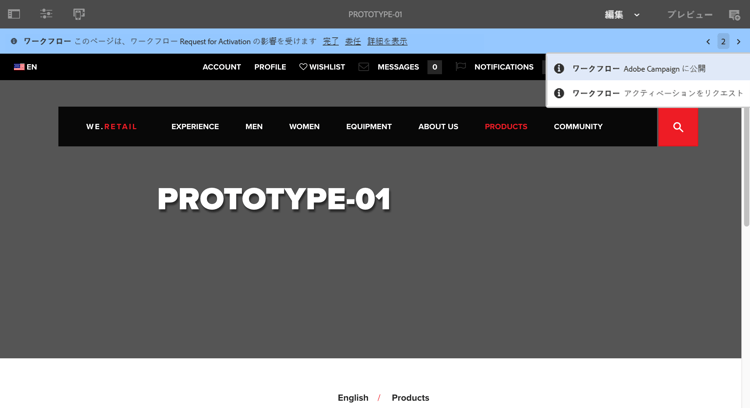750x408 pixels.
Task: Click the red search magnifier button
Action: pos(678,127)
